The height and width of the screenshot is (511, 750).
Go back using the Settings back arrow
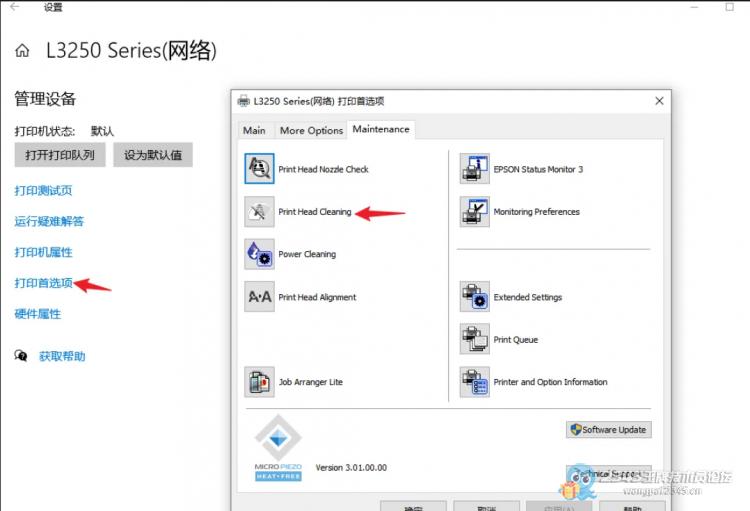tap(14, 7)
